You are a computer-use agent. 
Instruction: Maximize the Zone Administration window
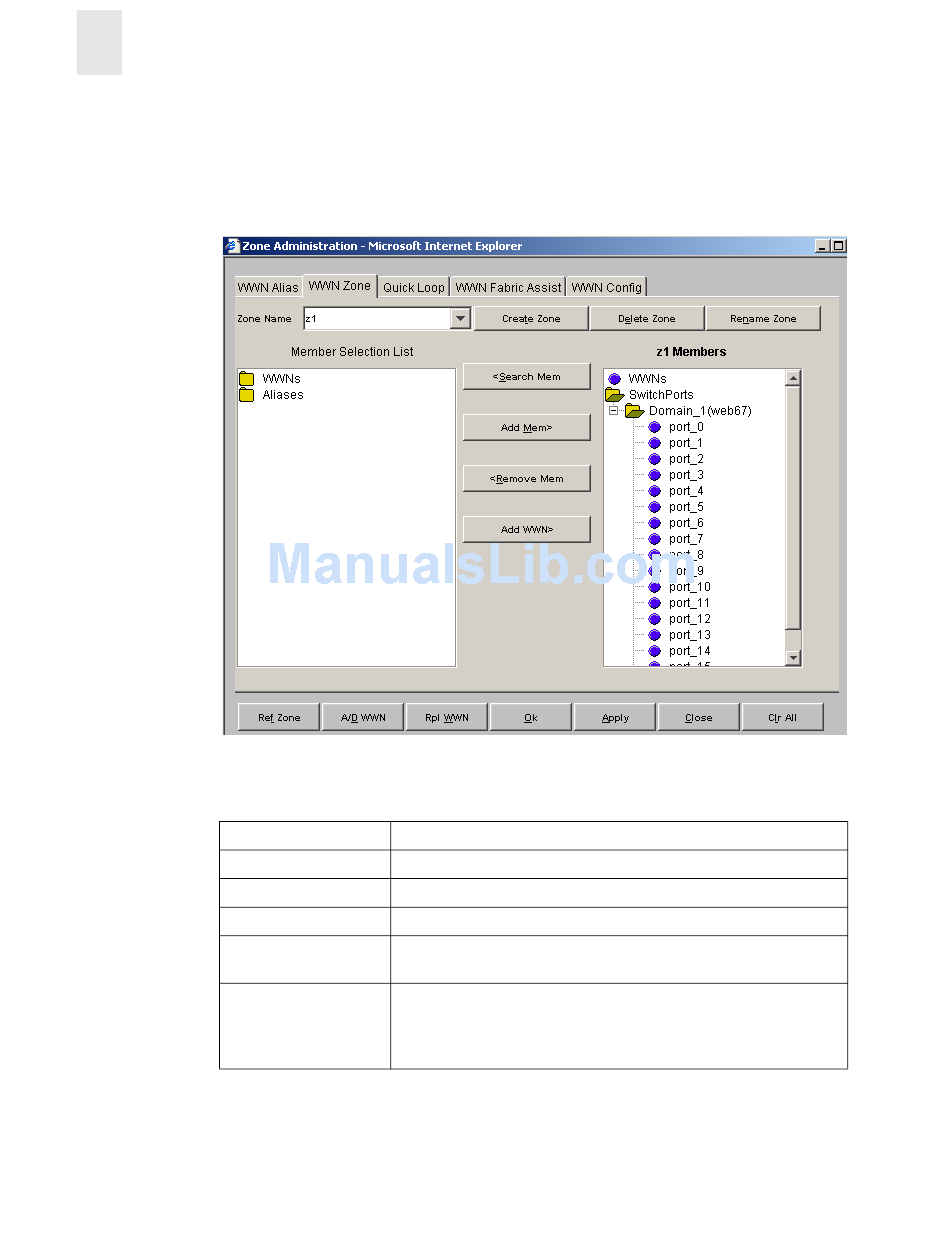tap(838, 246)
